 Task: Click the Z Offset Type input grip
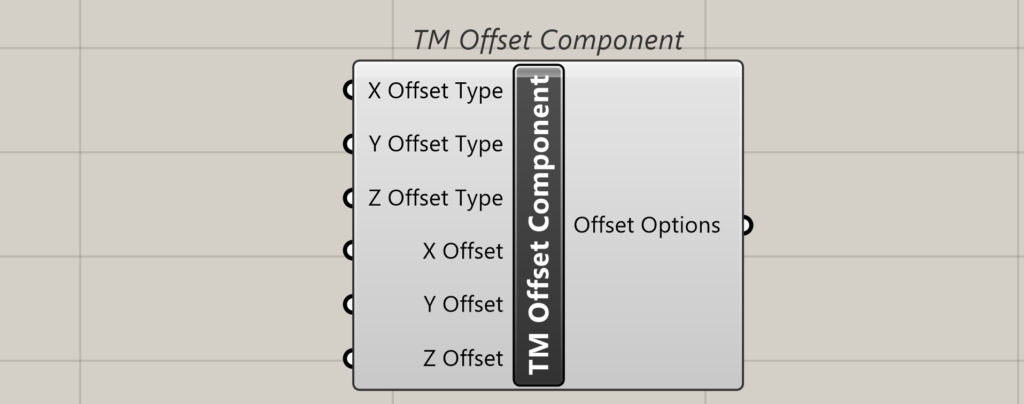[349, 198]
